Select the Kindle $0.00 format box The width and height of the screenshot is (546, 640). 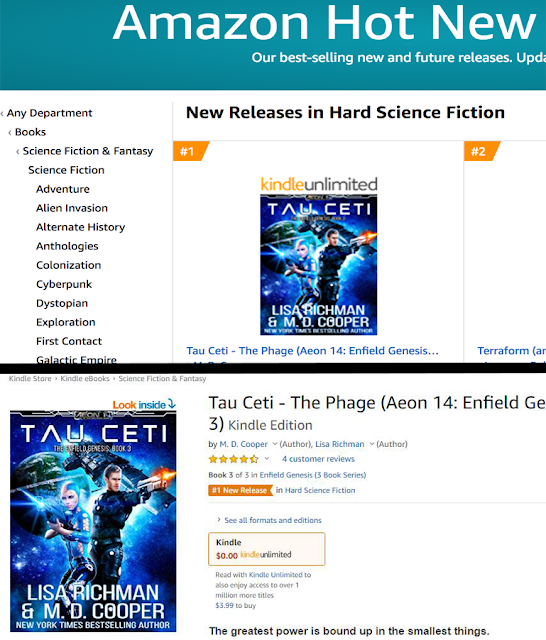coord(267,549)
